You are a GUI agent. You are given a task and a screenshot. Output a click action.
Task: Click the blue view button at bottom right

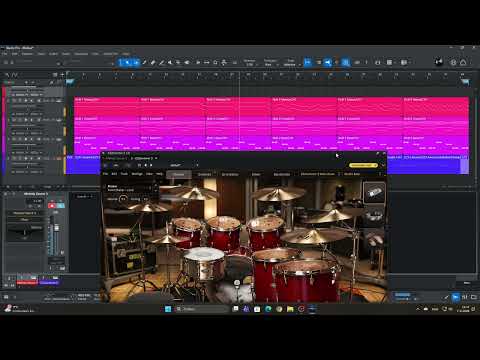pos(455,297)
